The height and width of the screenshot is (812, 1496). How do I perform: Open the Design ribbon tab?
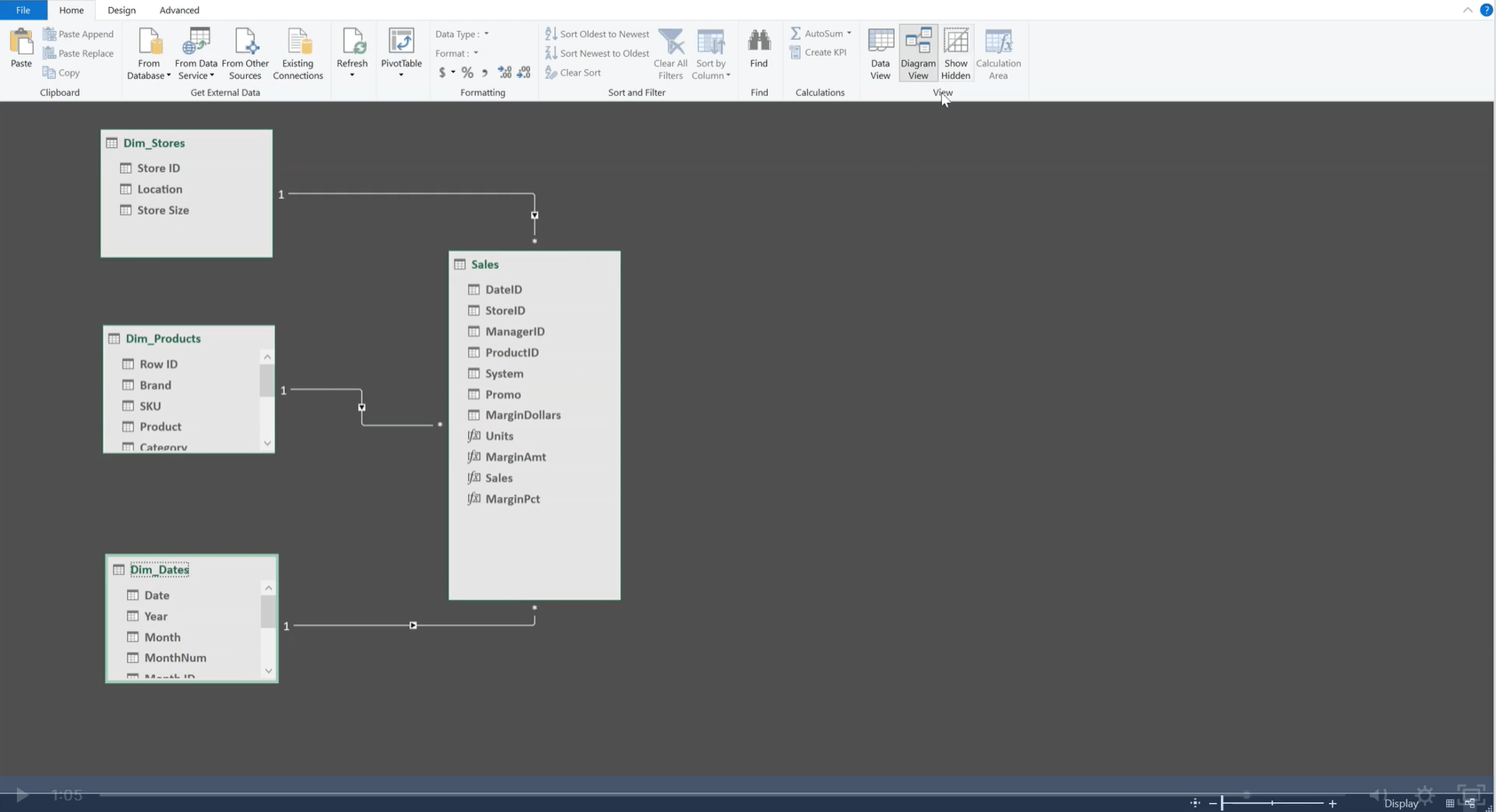[x=122, y=11]
